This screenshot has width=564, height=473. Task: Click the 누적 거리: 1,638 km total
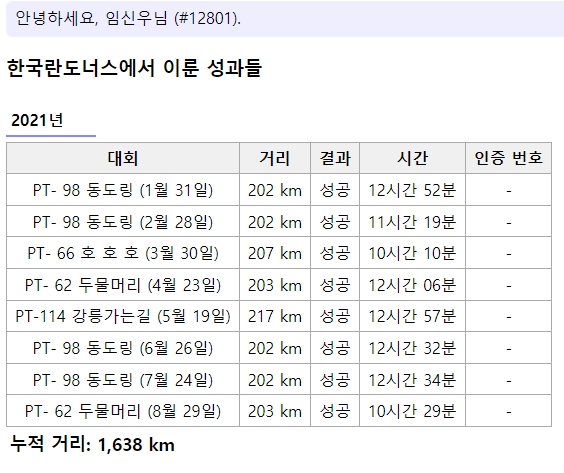(92, 444)
